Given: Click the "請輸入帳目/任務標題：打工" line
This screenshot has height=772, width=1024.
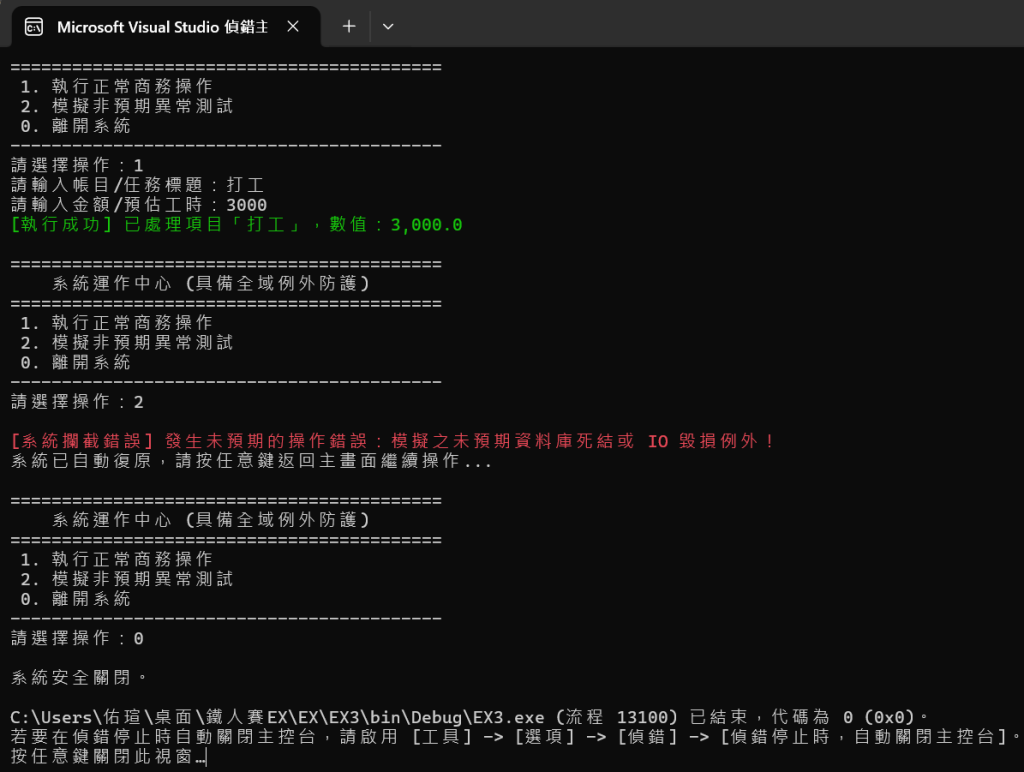Looking at the screenshot, I should point(137,185).
